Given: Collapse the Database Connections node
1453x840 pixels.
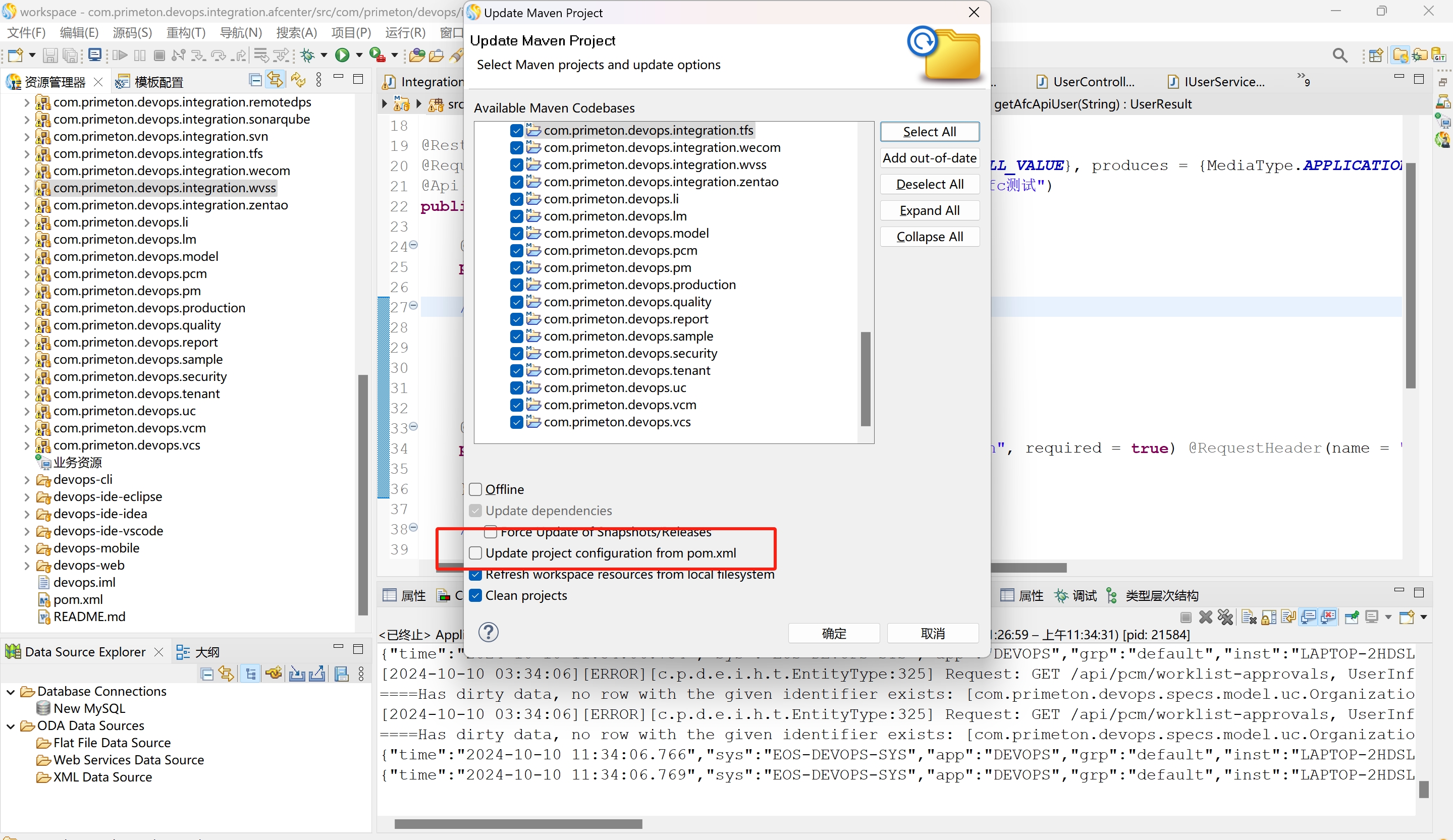Looking at the screenshot, I should coord(11,692).
